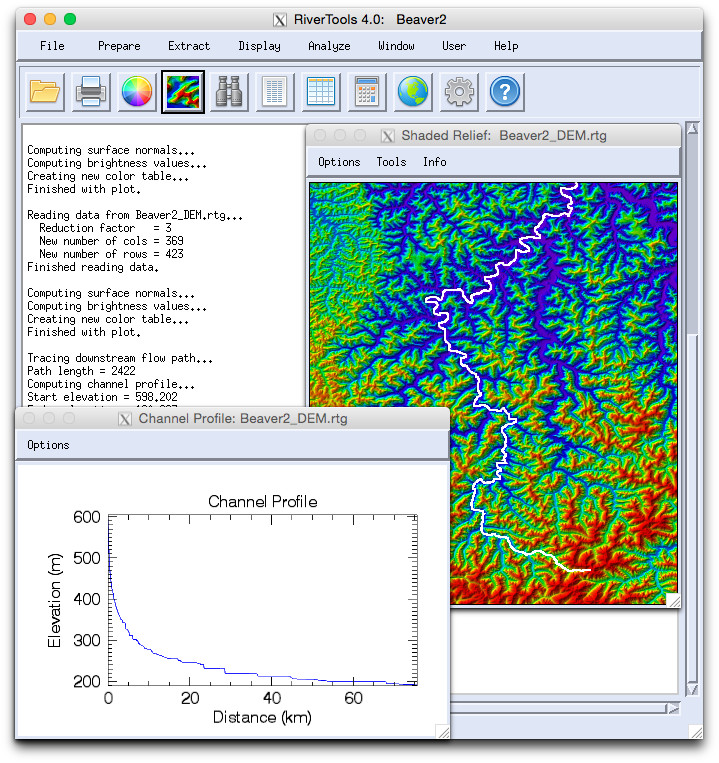Open the data table grid icon
This screenshot has height=763, width=719.
(321, 93)
